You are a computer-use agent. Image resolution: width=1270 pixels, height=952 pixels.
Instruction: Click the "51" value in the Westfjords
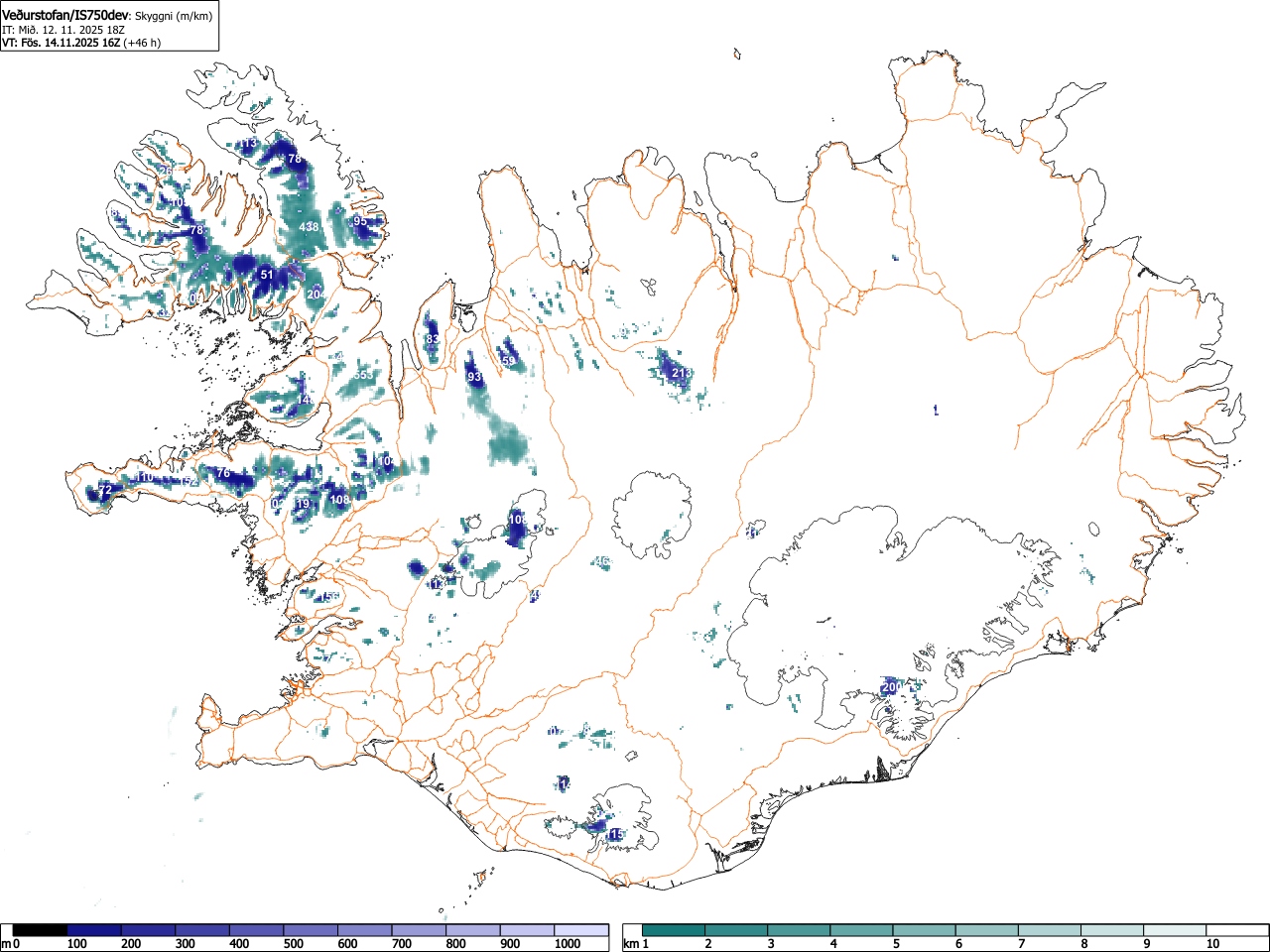point(266,275)
